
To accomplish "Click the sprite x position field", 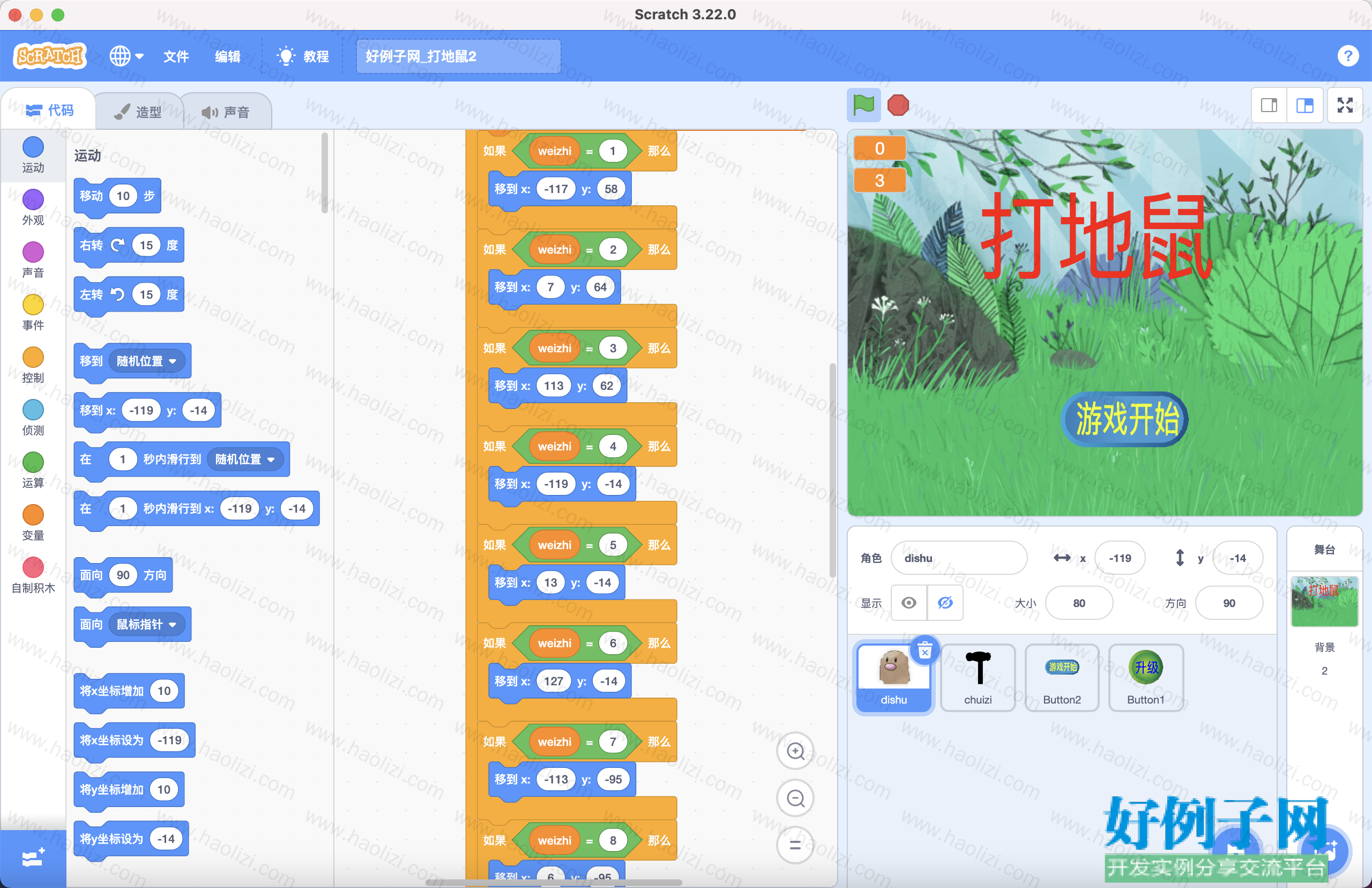I will (x=1120, y=558).
